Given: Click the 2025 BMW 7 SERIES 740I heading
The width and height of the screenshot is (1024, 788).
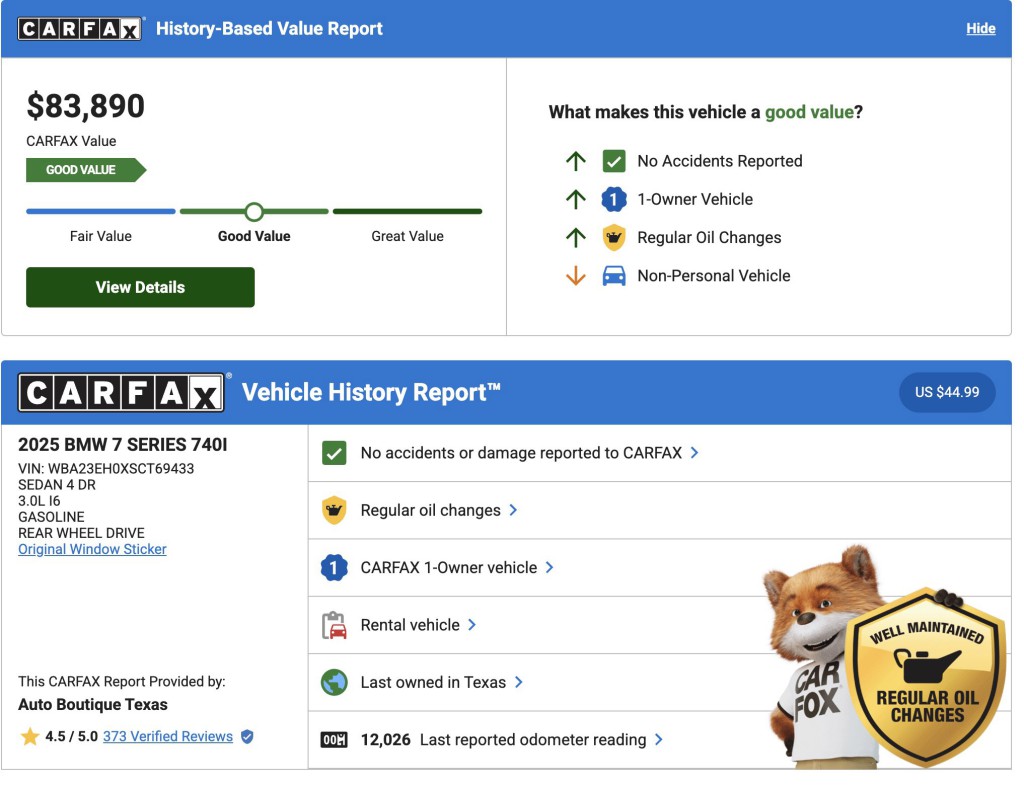Looking at the screenshot, I should click(123, 445).
